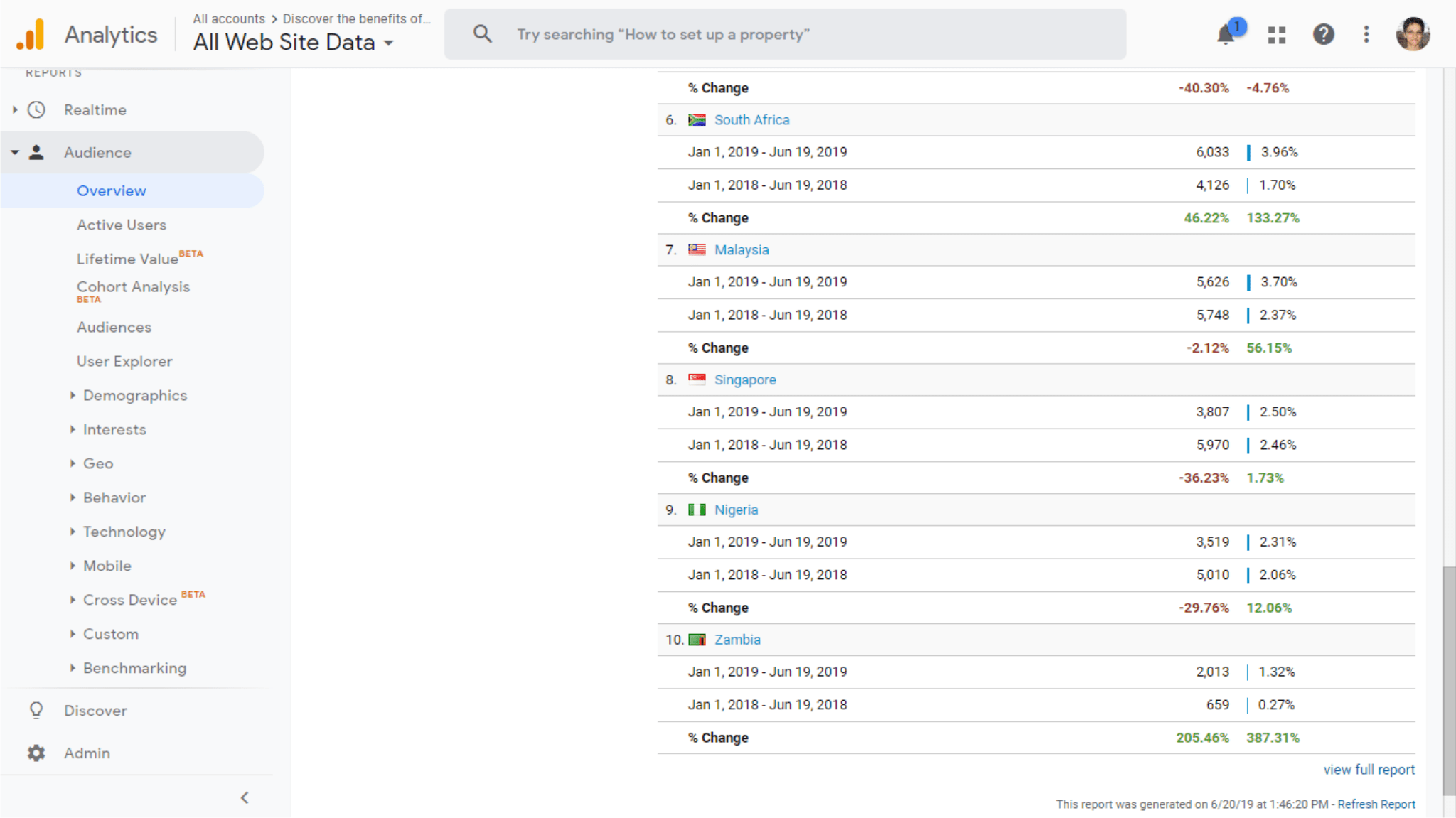Viewport: 1456px width, 818px height.
Task: Click the Zambia flag icon
Action: [697, 640]
